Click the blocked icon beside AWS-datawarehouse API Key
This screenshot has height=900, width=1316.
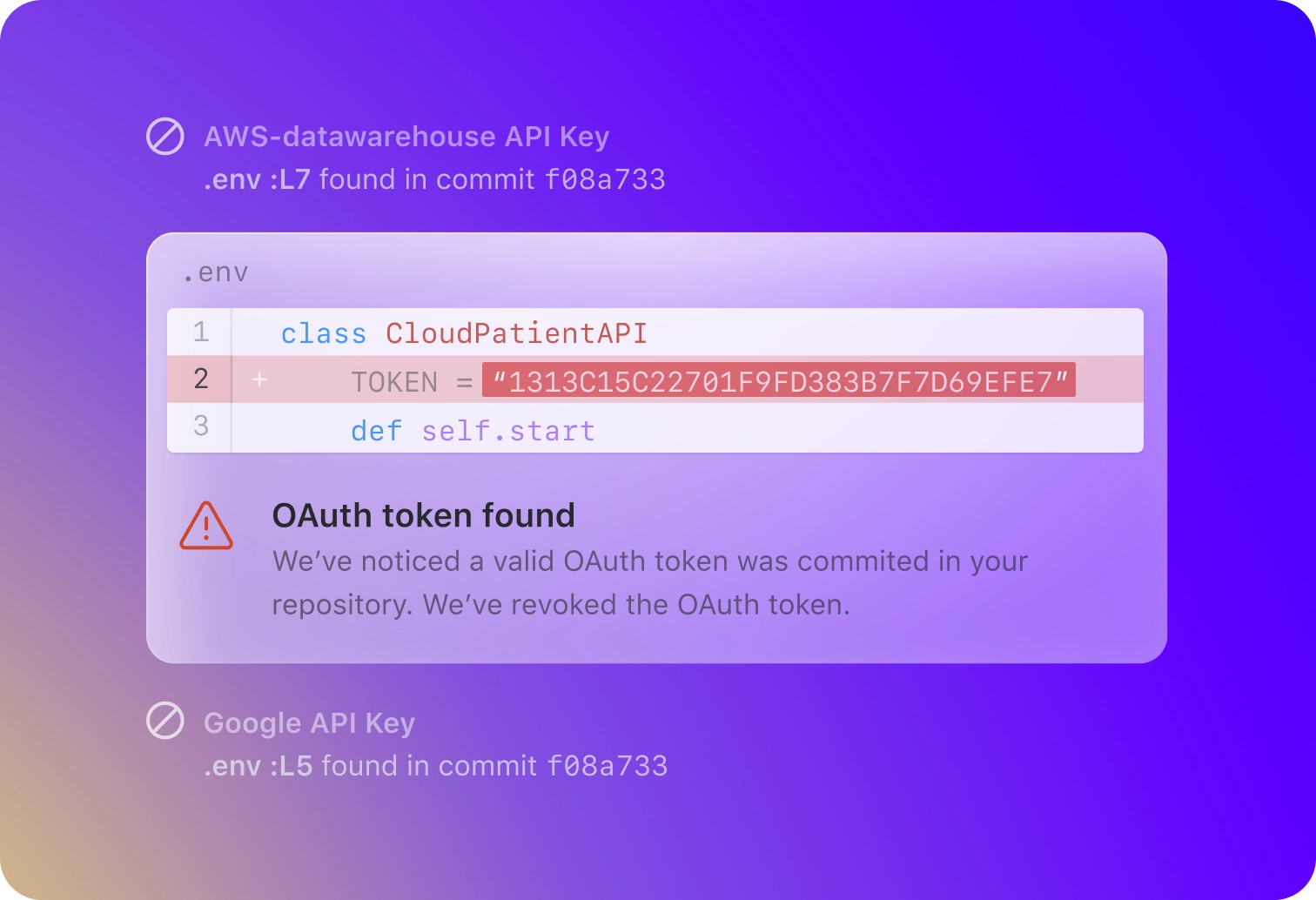(x=165, y=137)
